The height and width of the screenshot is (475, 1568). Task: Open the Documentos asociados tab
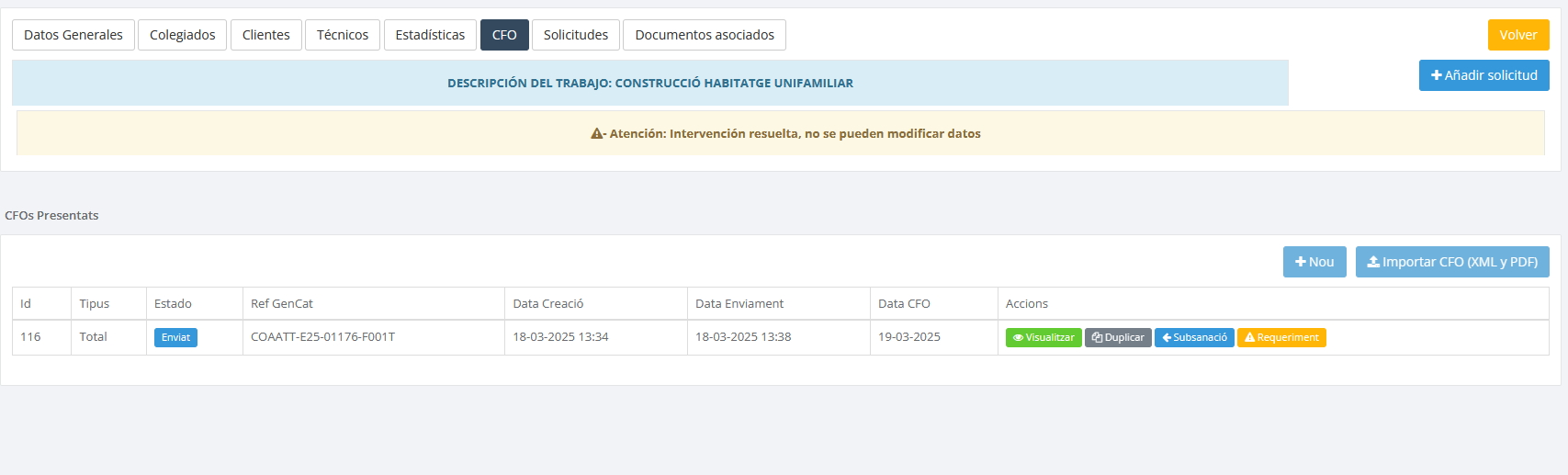704,35
